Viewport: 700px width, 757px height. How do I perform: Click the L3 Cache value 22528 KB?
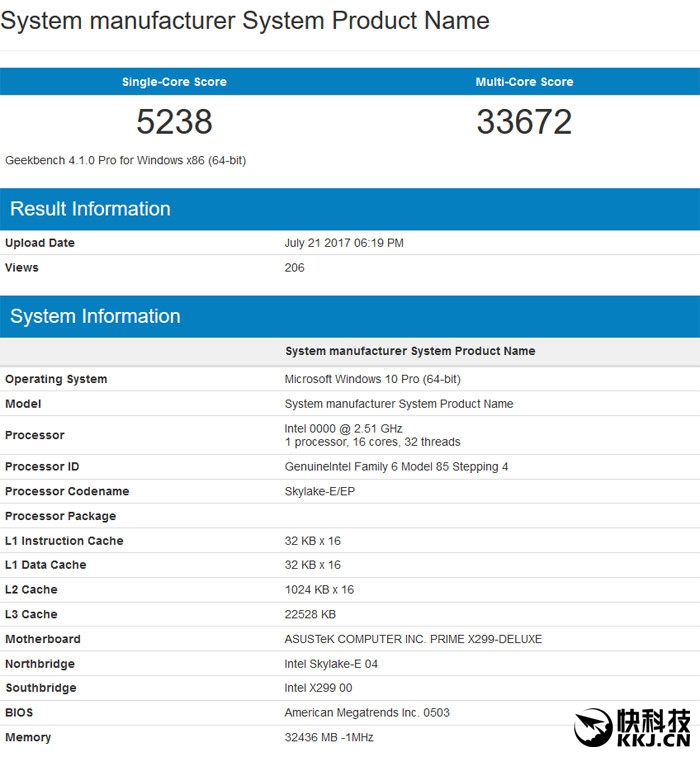(310, 614)
